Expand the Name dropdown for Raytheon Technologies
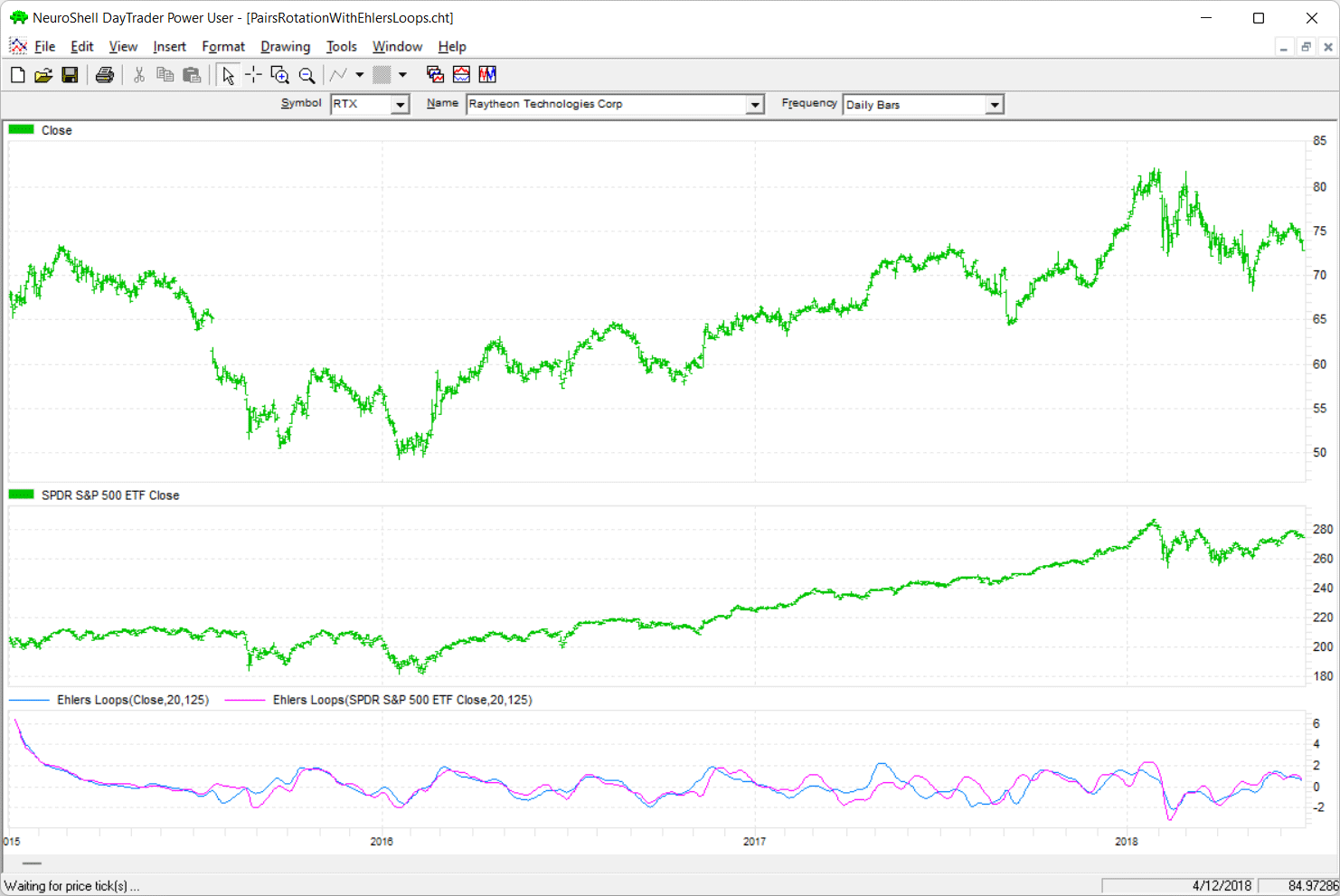Viewport: 1340px width, 896px height. [755, 105]
